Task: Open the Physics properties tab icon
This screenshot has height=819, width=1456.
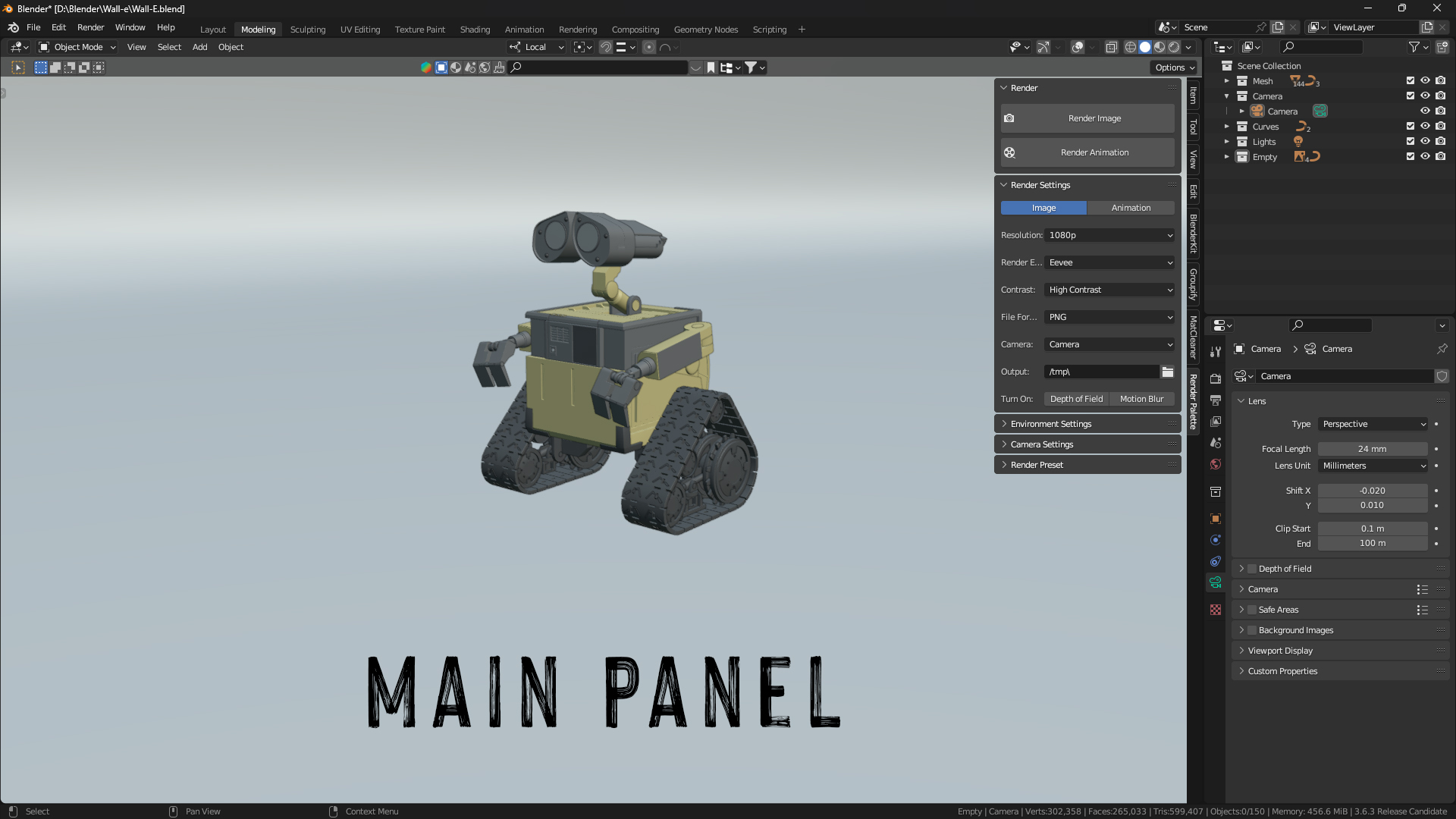Action: (x=1216, y=540)
